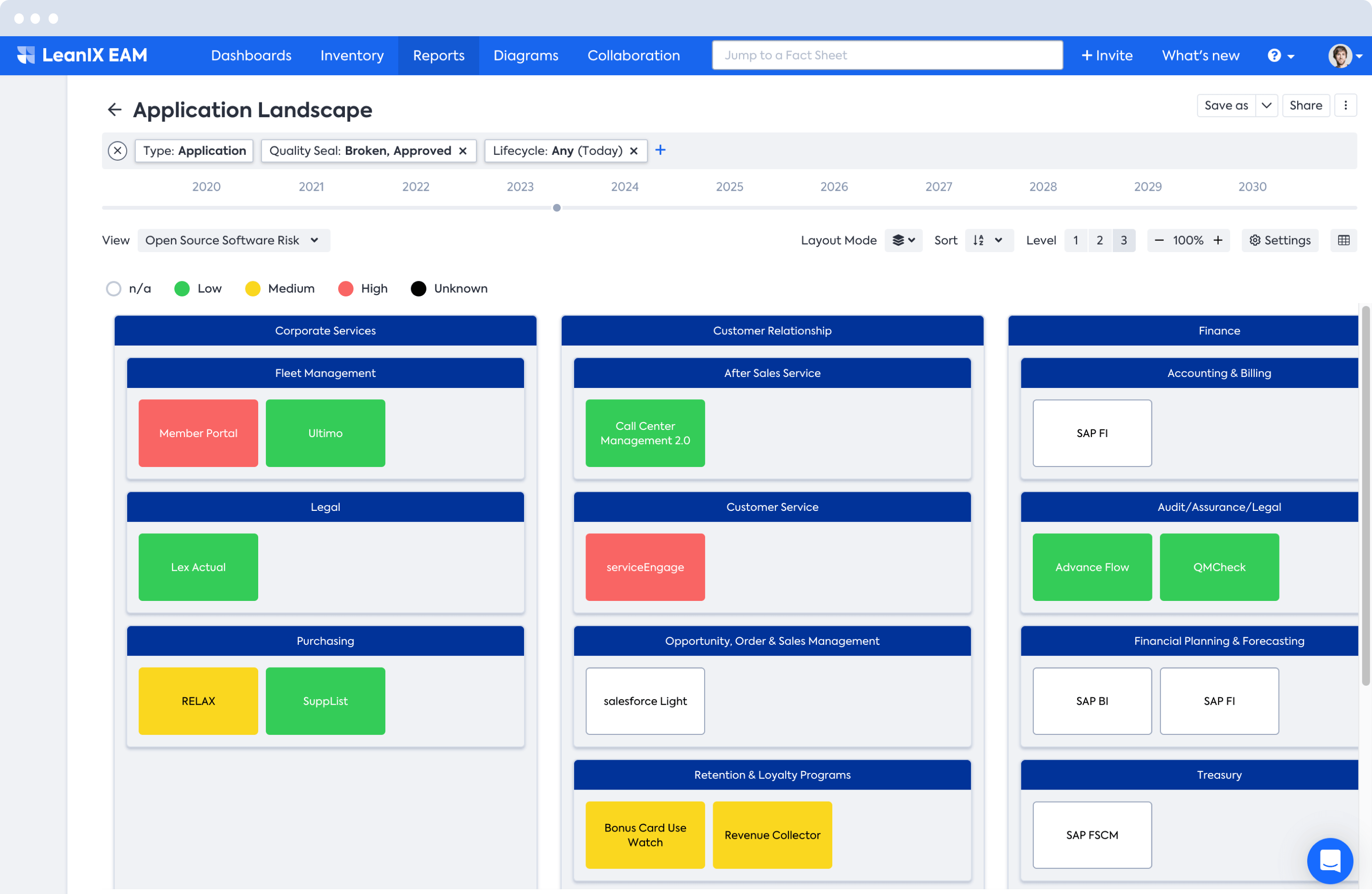Open the Layout Mode layers dropdown

pos(903,240)
